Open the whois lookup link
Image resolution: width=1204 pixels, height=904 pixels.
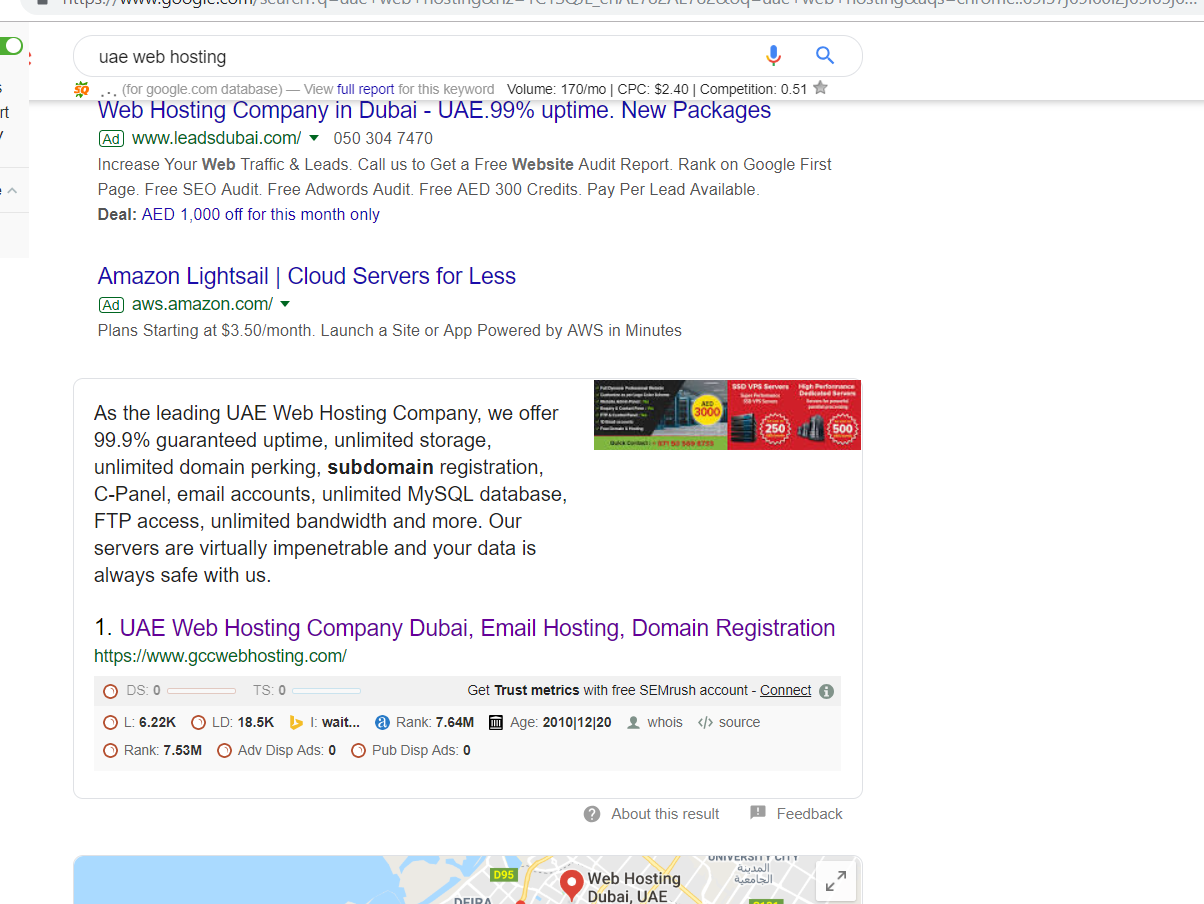click(x=665, y=722)
